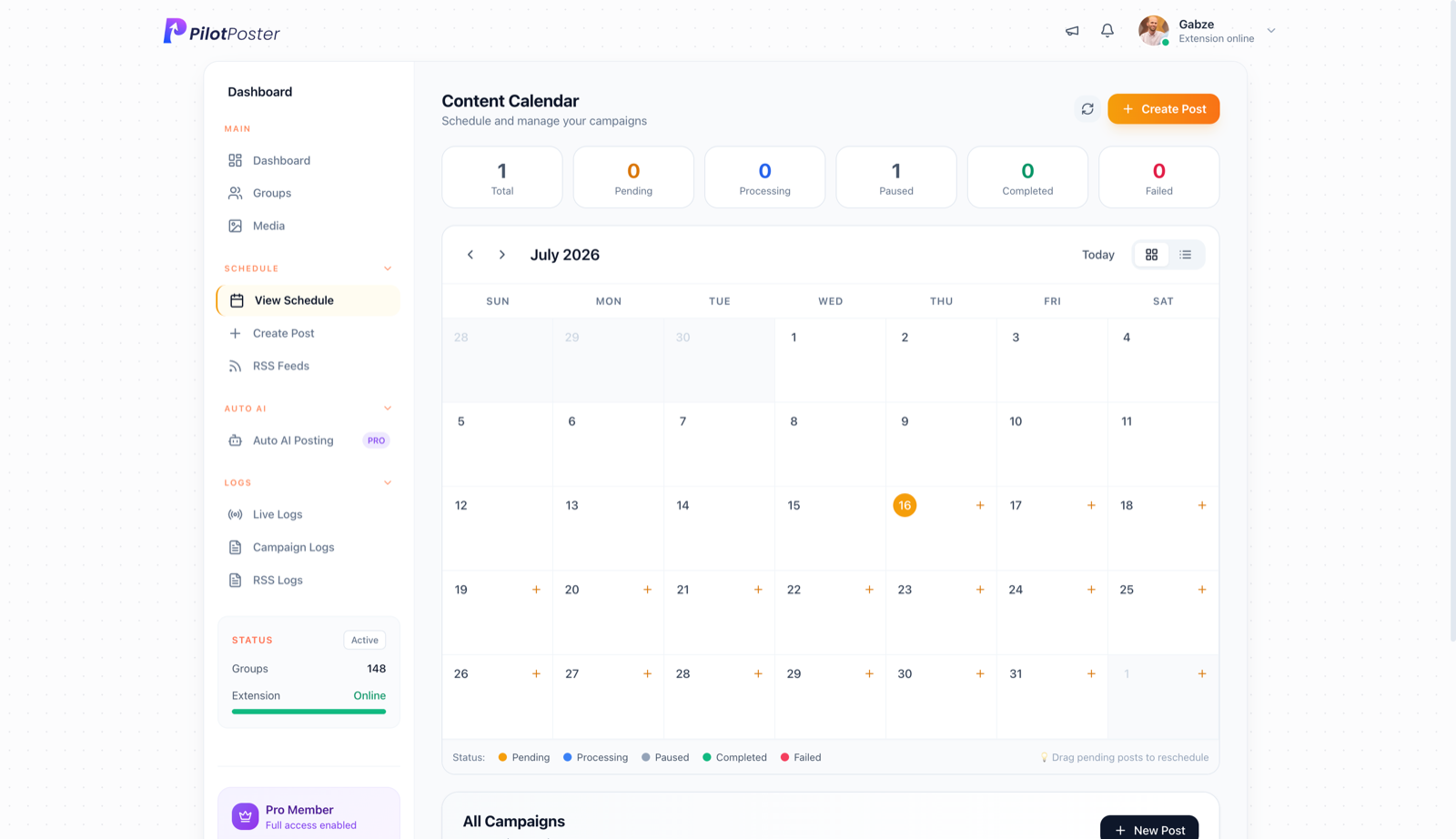Add a post on August 1
This screenshot has width=1456, height=839.
point(1202,674)
